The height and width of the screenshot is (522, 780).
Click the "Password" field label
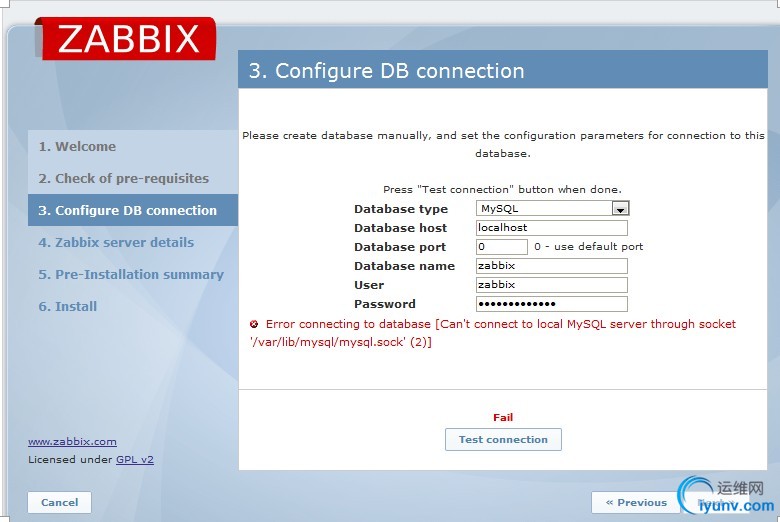pyautogui.click(x=385, y=304)
